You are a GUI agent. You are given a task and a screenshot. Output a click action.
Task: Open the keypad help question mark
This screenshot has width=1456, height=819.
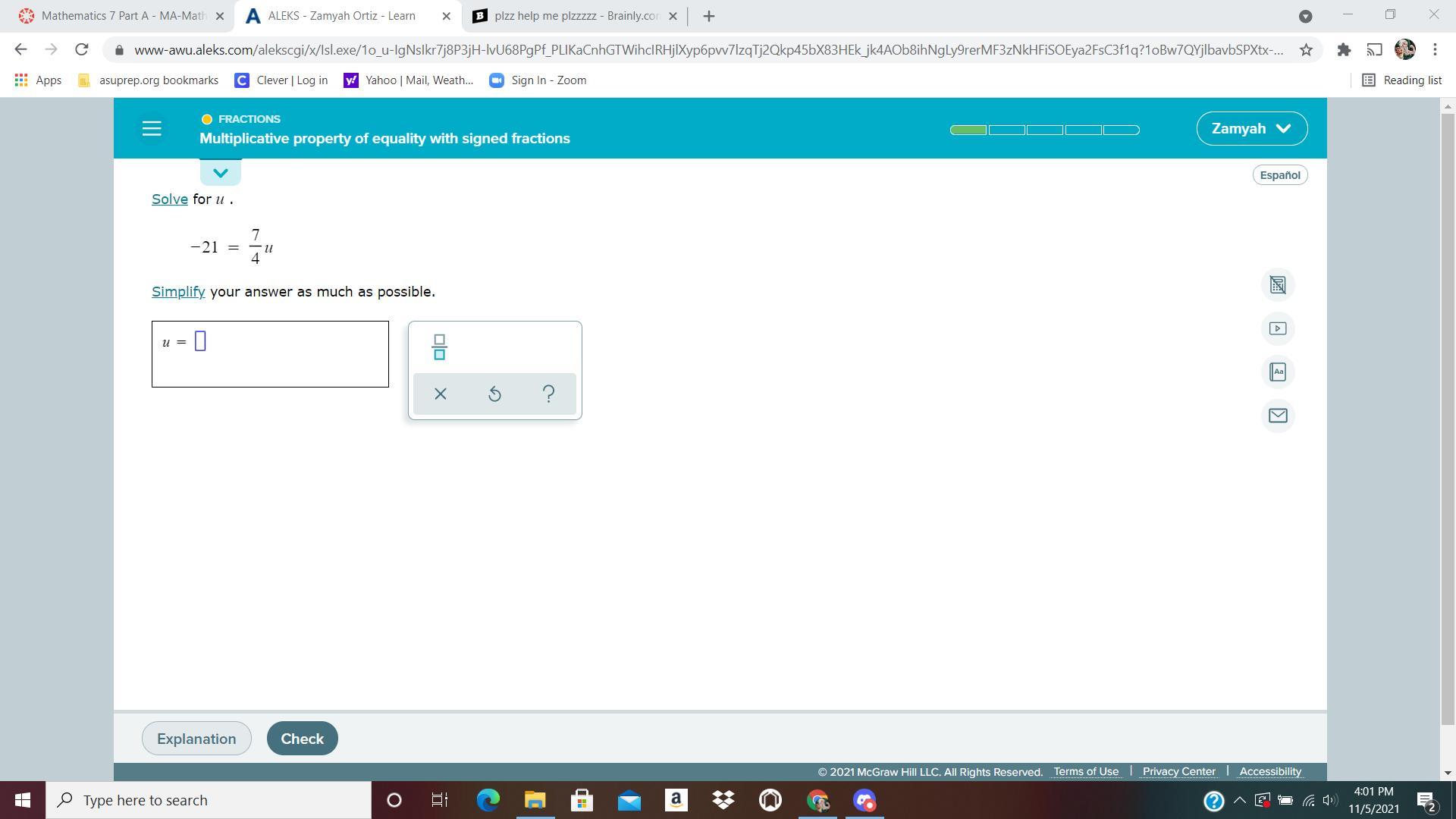pos(548,394)
